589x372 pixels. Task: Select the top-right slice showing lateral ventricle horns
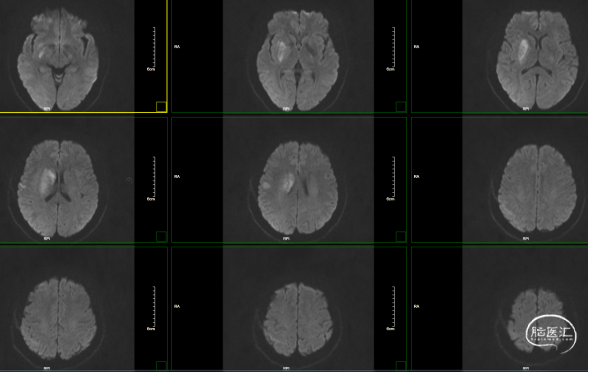click(538, 60)
